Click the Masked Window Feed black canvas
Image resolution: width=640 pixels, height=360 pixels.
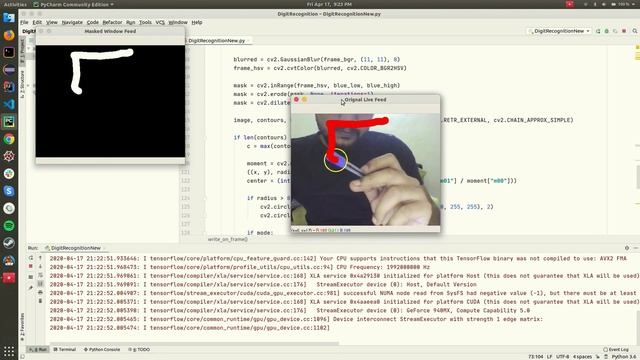point(110,101)
